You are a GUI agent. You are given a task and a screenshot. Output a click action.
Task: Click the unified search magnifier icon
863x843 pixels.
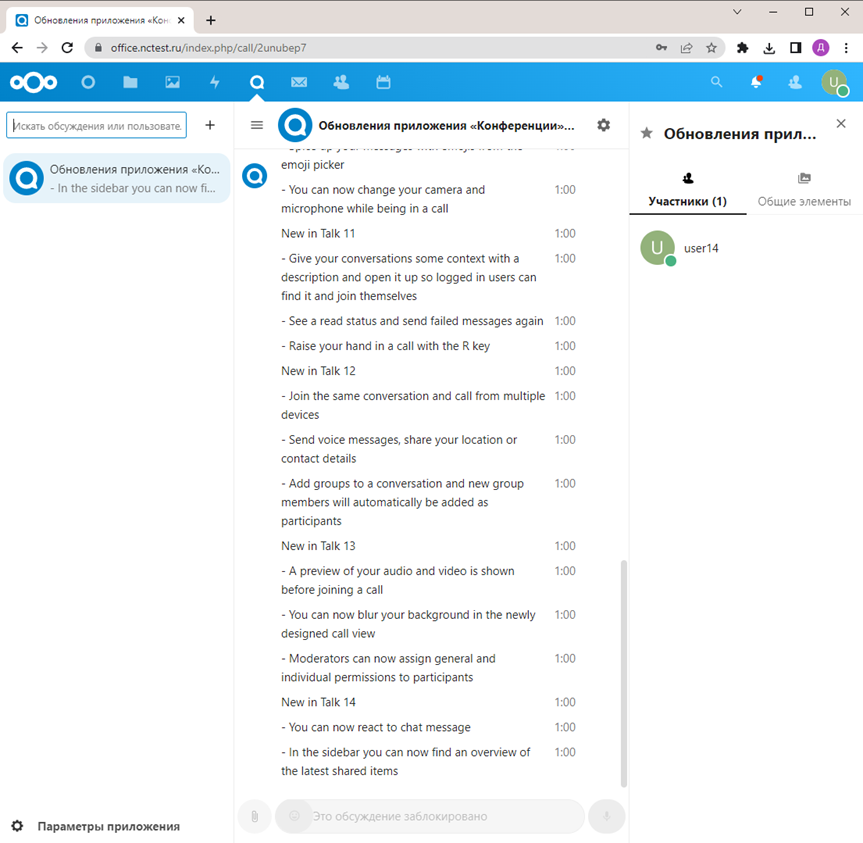click(716, 83)
